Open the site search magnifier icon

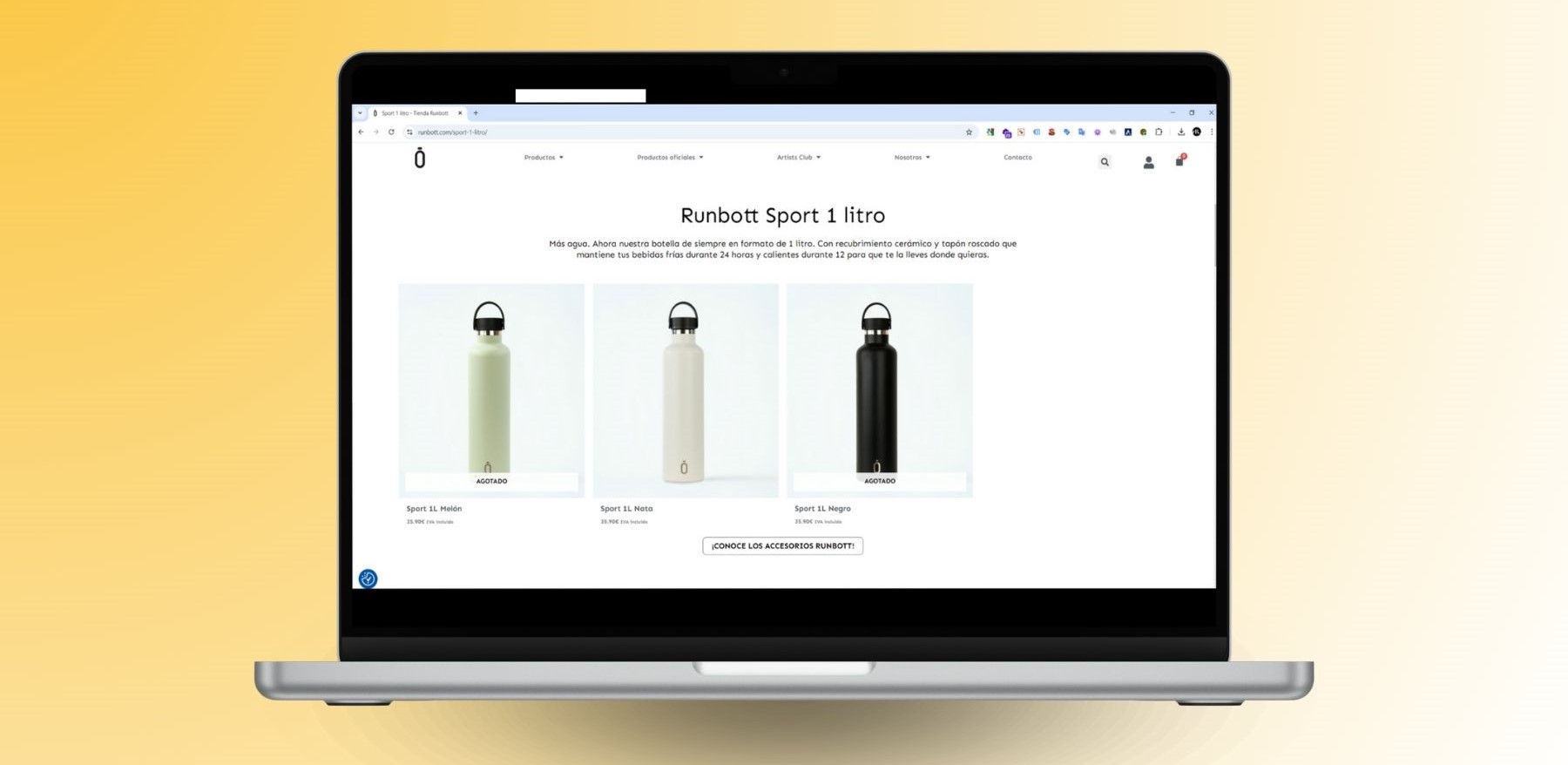[1105, 162]
